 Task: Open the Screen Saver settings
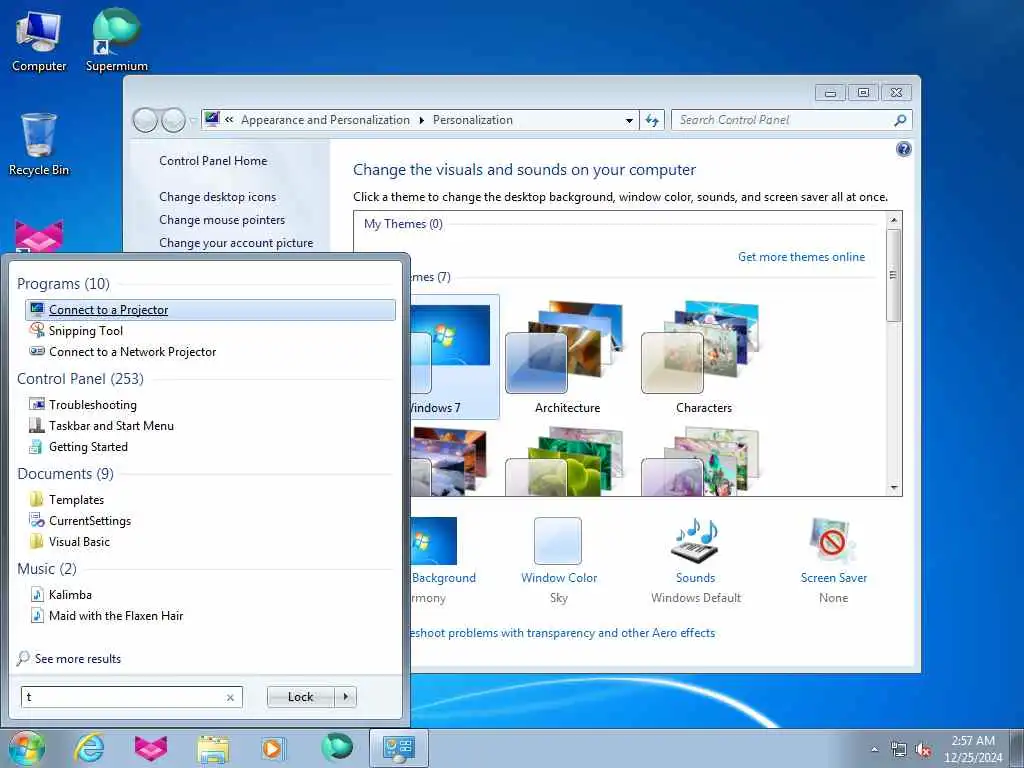[833, 560]
